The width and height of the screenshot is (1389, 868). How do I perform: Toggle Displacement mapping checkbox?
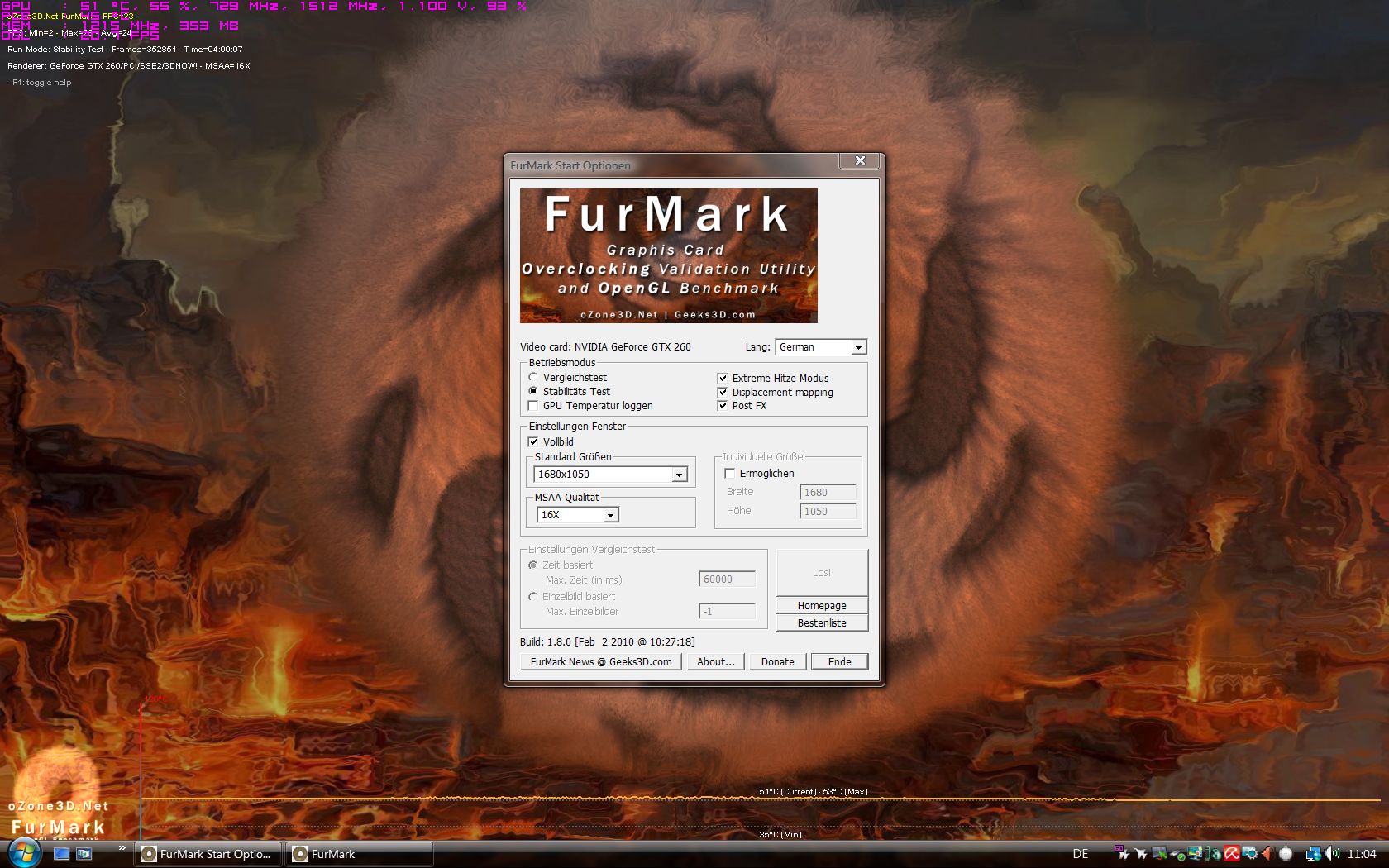pos(723,393)
